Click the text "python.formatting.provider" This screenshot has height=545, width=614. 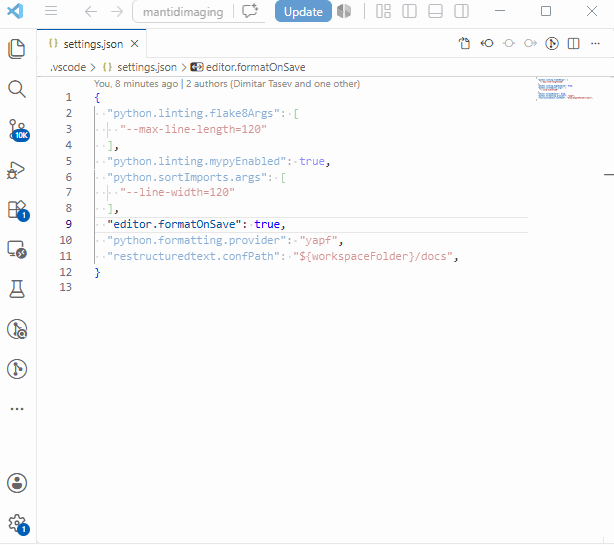197,240
